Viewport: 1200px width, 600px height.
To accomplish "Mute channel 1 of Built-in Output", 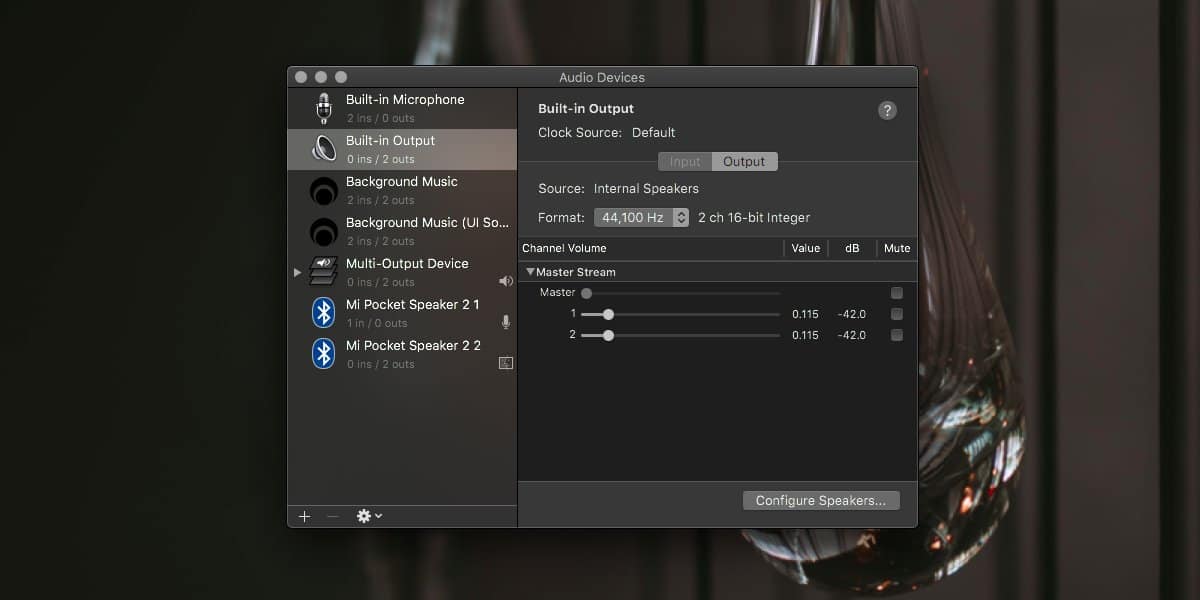I will [x=897, y=313].
